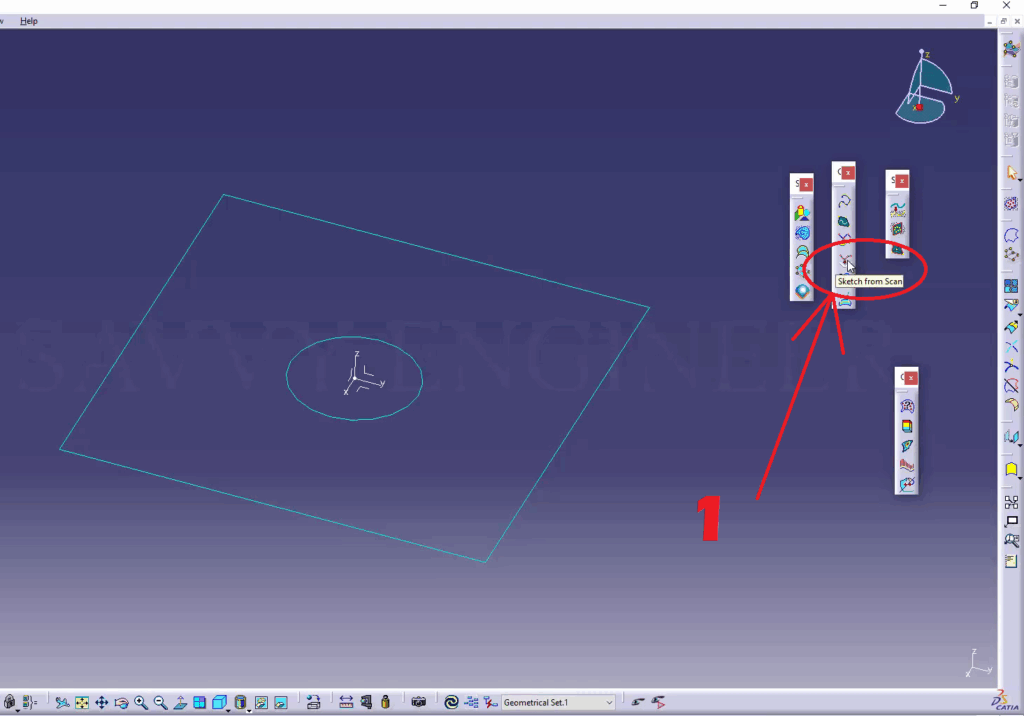Click the 3D Curve tool in floating toolbar

pos(844,201)
